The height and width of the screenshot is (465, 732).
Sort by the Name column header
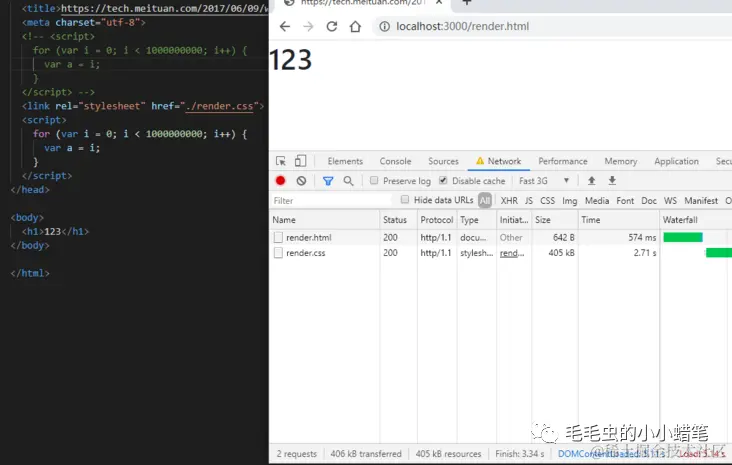pyautogui.click(x=324, y=220)
